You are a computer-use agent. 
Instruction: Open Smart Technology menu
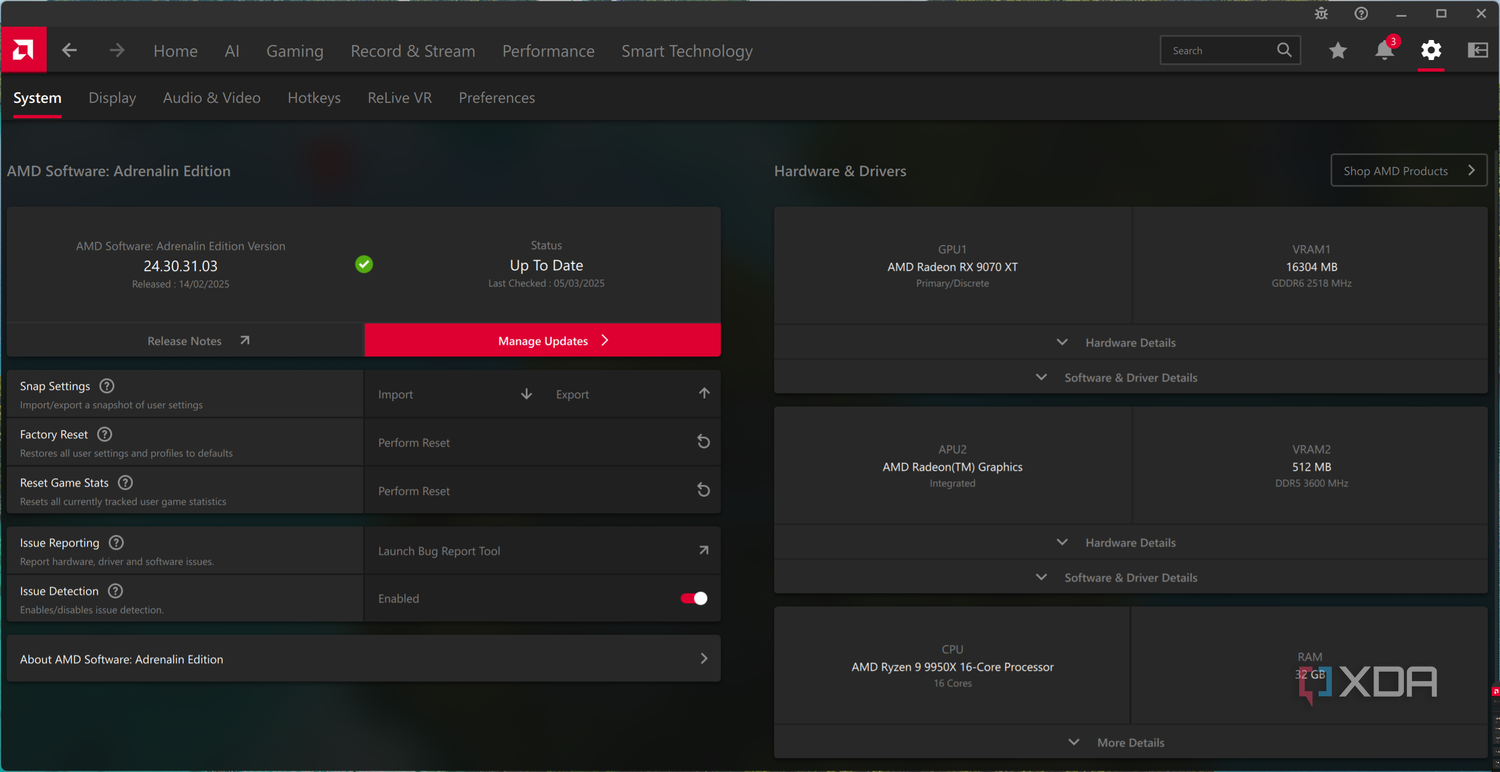tap(687, 51)
